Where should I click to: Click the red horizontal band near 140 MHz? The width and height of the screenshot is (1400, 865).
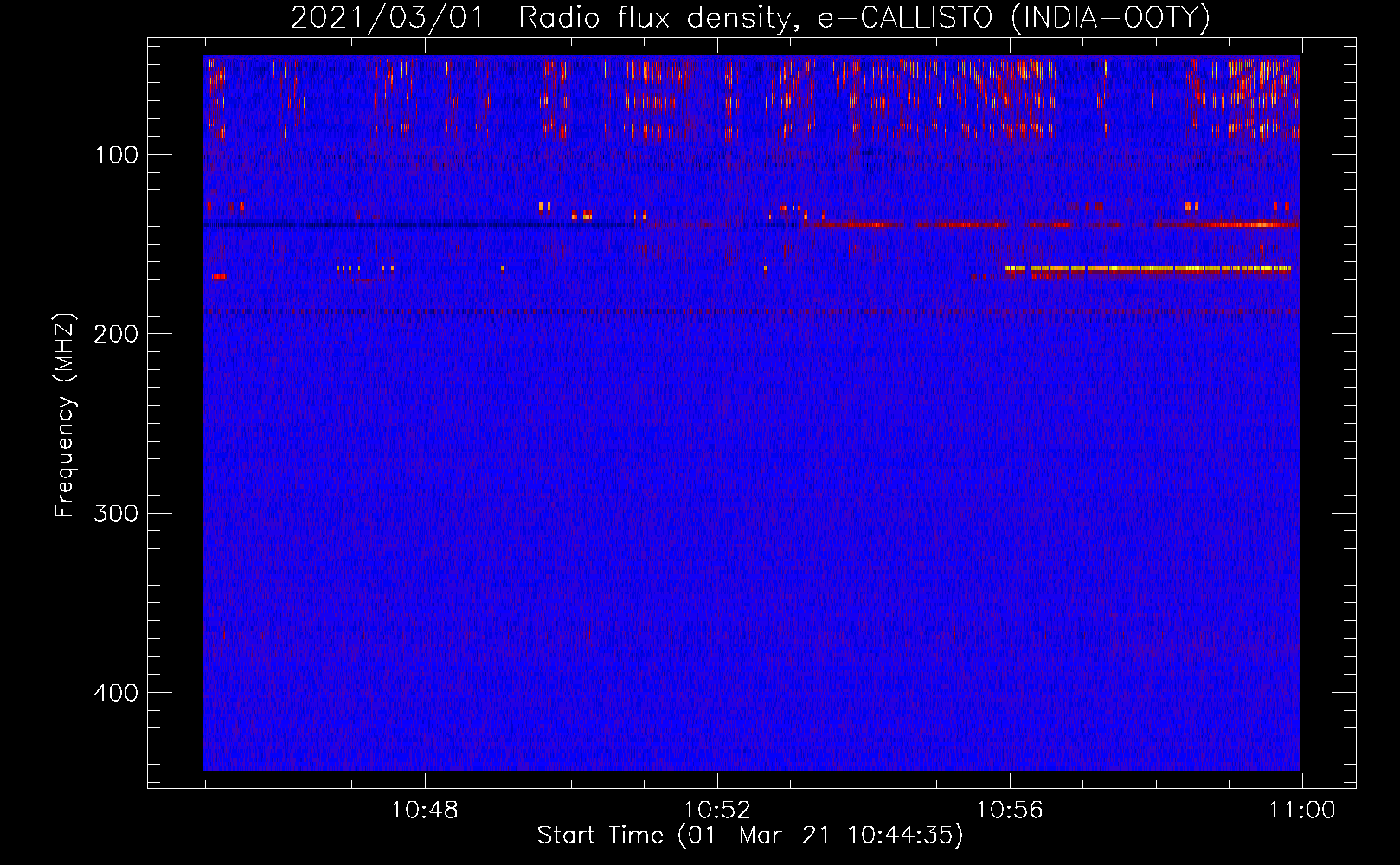click(x=1051, y=225)
